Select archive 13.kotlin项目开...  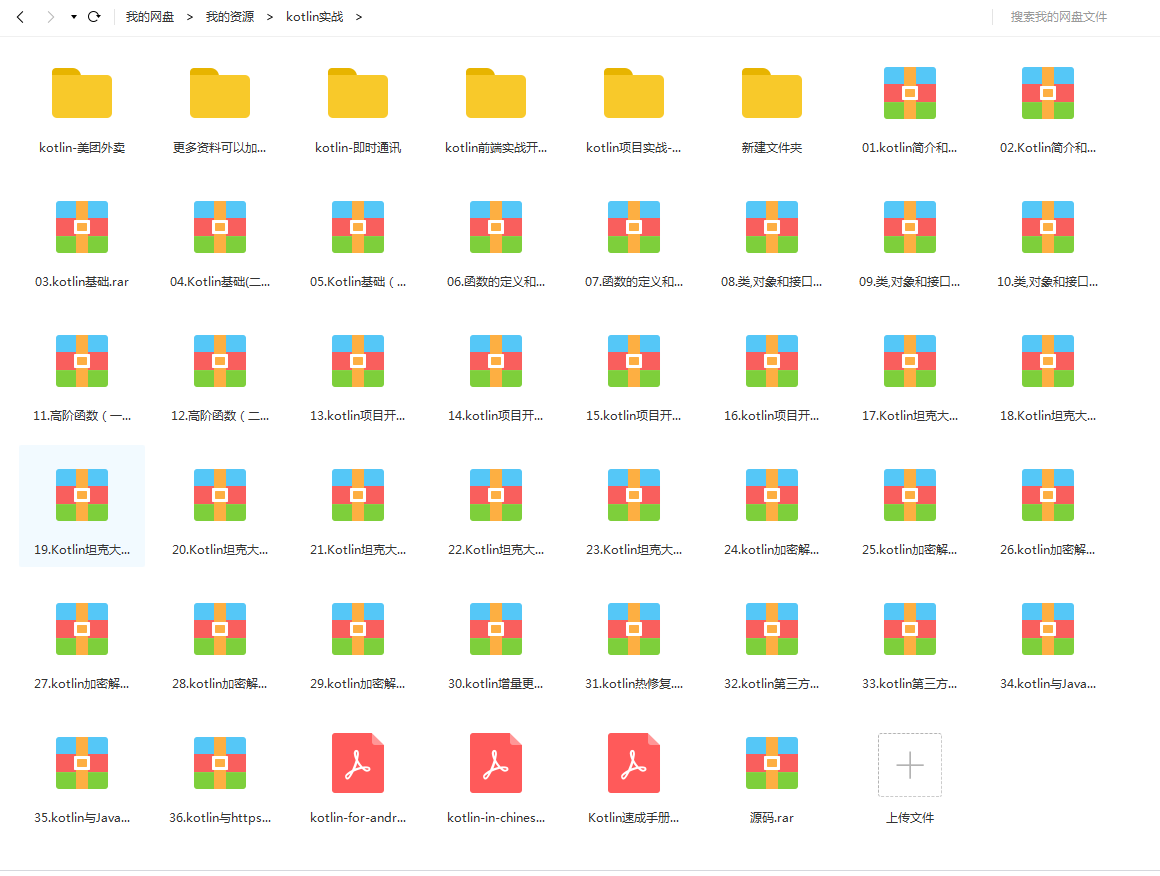click(x=358, y=361)
